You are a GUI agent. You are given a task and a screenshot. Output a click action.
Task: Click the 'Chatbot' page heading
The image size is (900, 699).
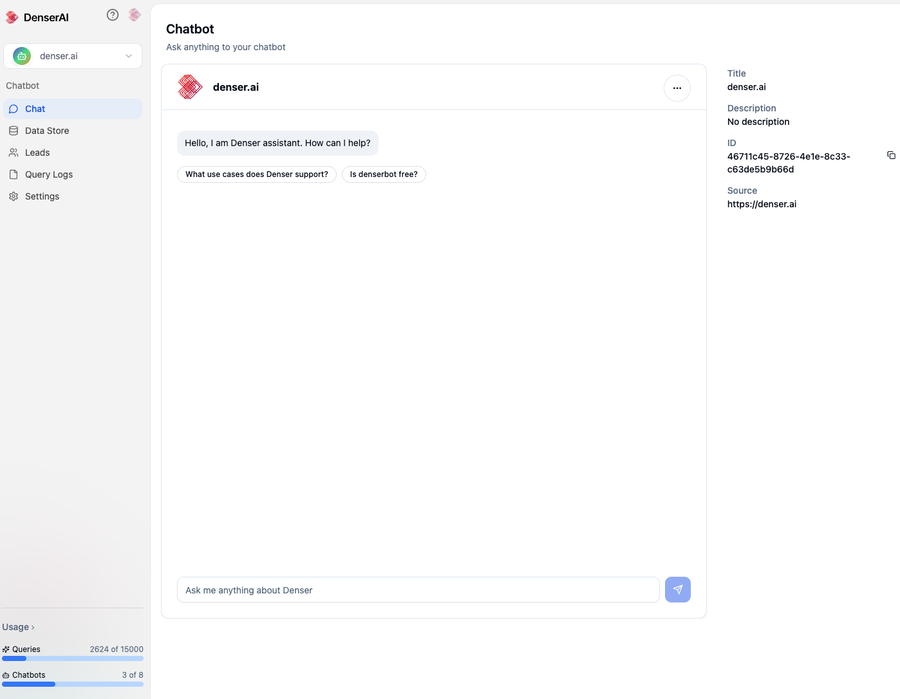pos(190,29)
